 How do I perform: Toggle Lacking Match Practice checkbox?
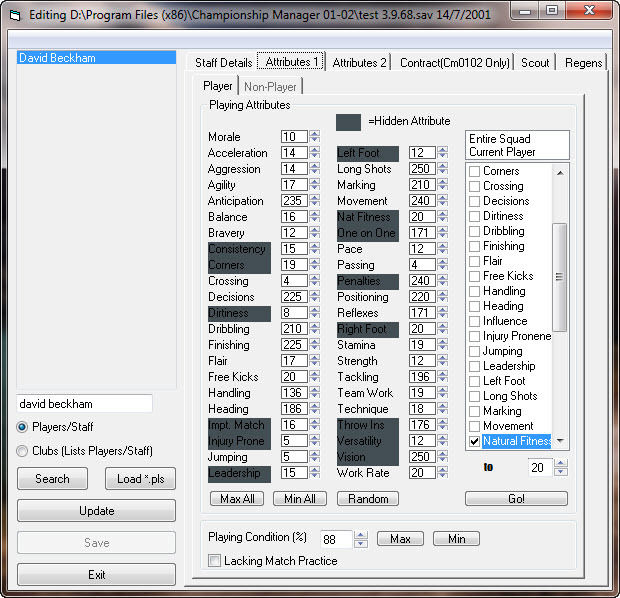click(214, 560)
